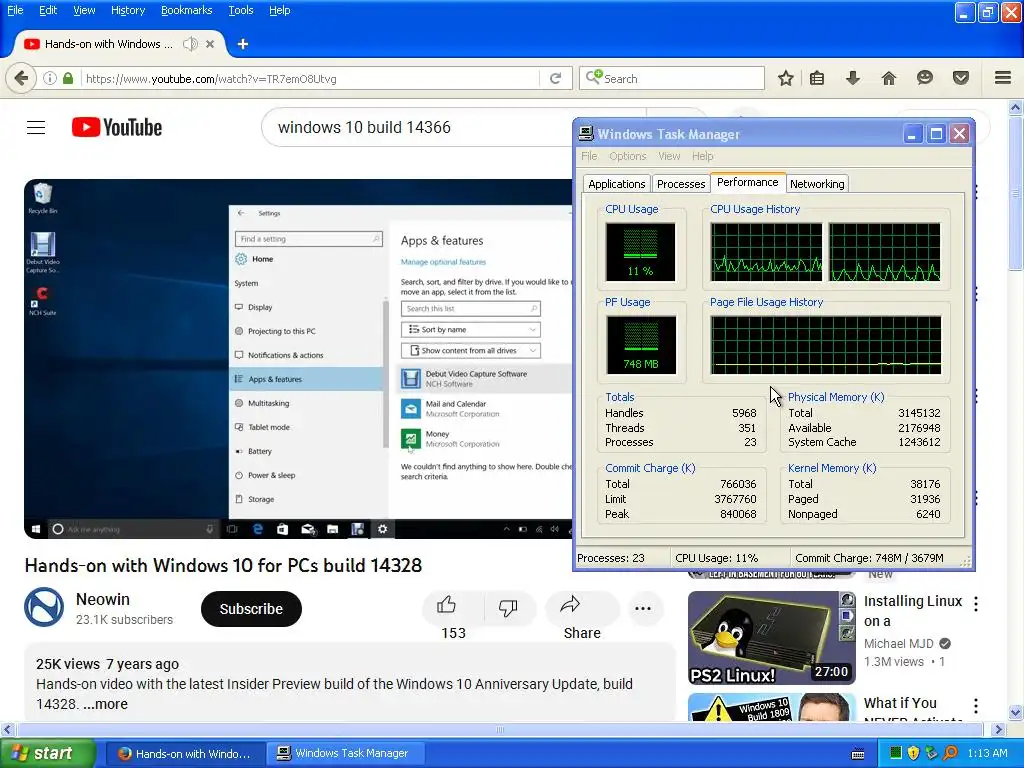Click the vertical scrollbar down arrow
Image resolution: width=1024 pixels, height=768 pixels.
click(1016, 712)
